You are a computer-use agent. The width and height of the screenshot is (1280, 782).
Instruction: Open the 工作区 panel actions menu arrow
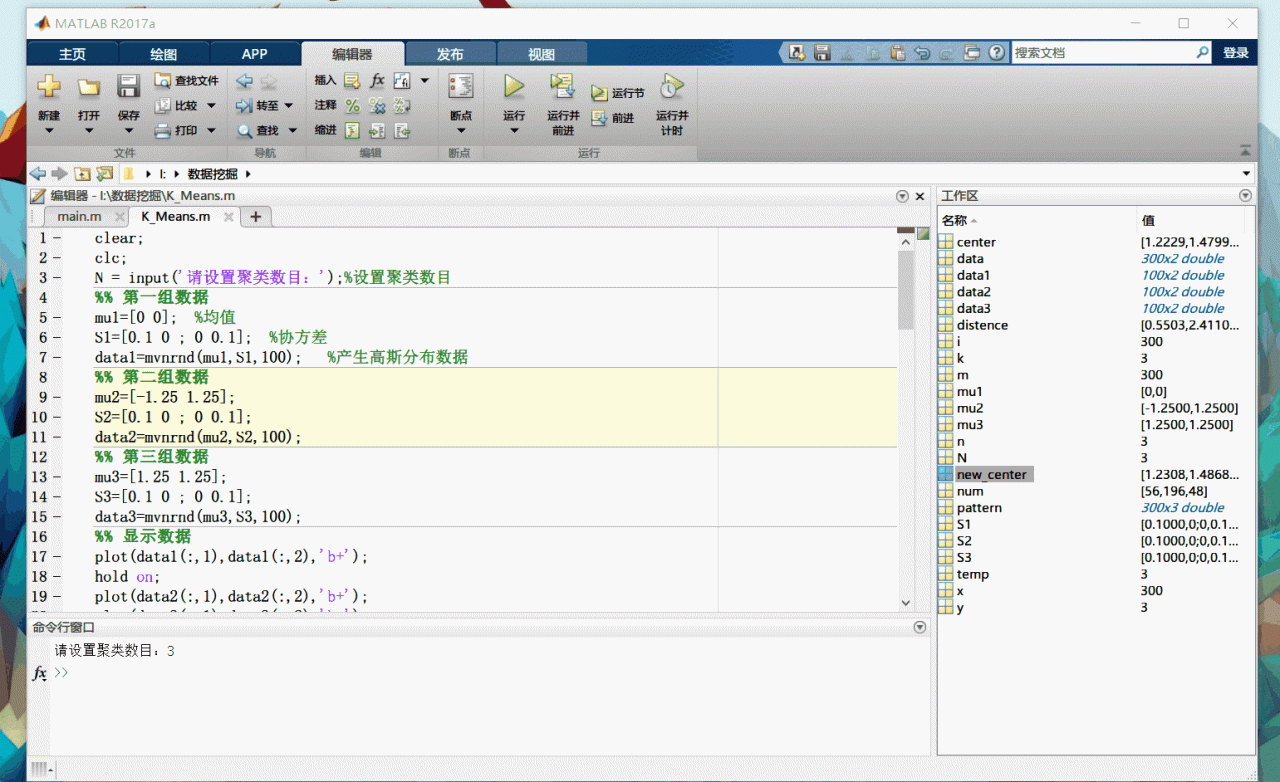1245,196
